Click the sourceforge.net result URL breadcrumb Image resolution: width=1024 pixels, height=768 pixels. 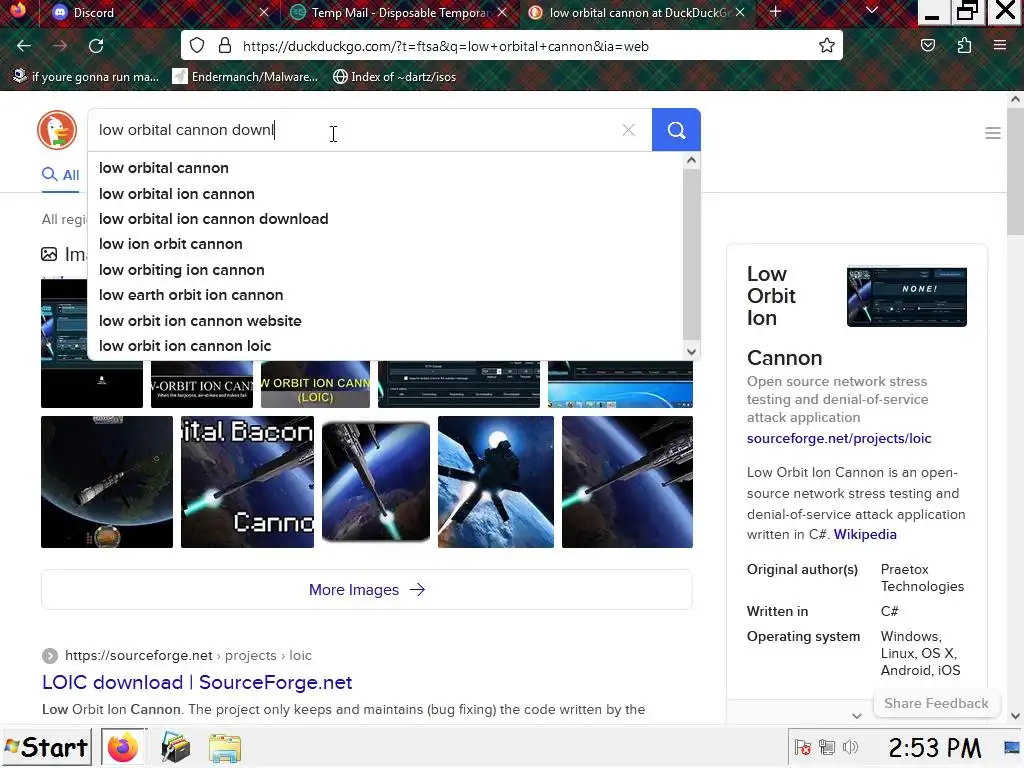coord(188,655)
